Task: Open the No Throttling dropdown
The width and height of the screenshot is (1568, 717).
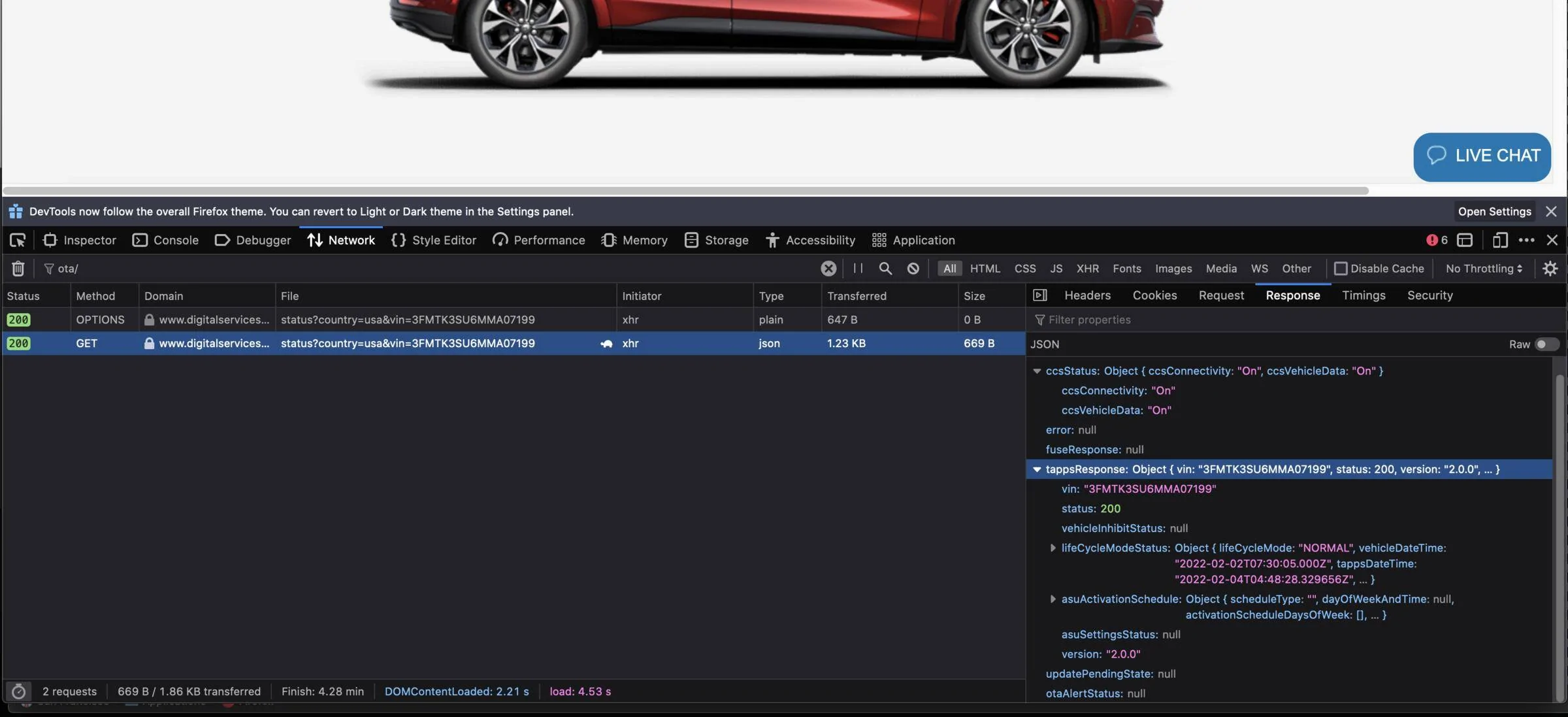Action: 1484,269
